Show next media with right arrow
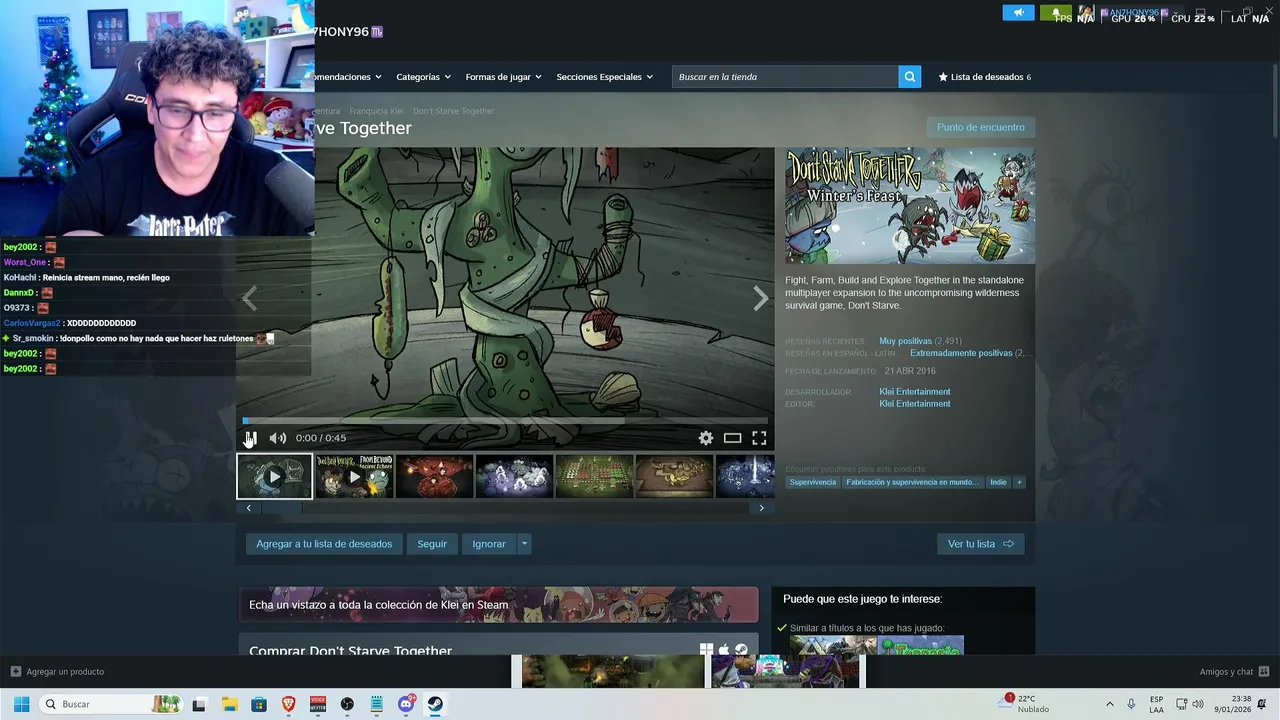 click(x=761, y=298)
